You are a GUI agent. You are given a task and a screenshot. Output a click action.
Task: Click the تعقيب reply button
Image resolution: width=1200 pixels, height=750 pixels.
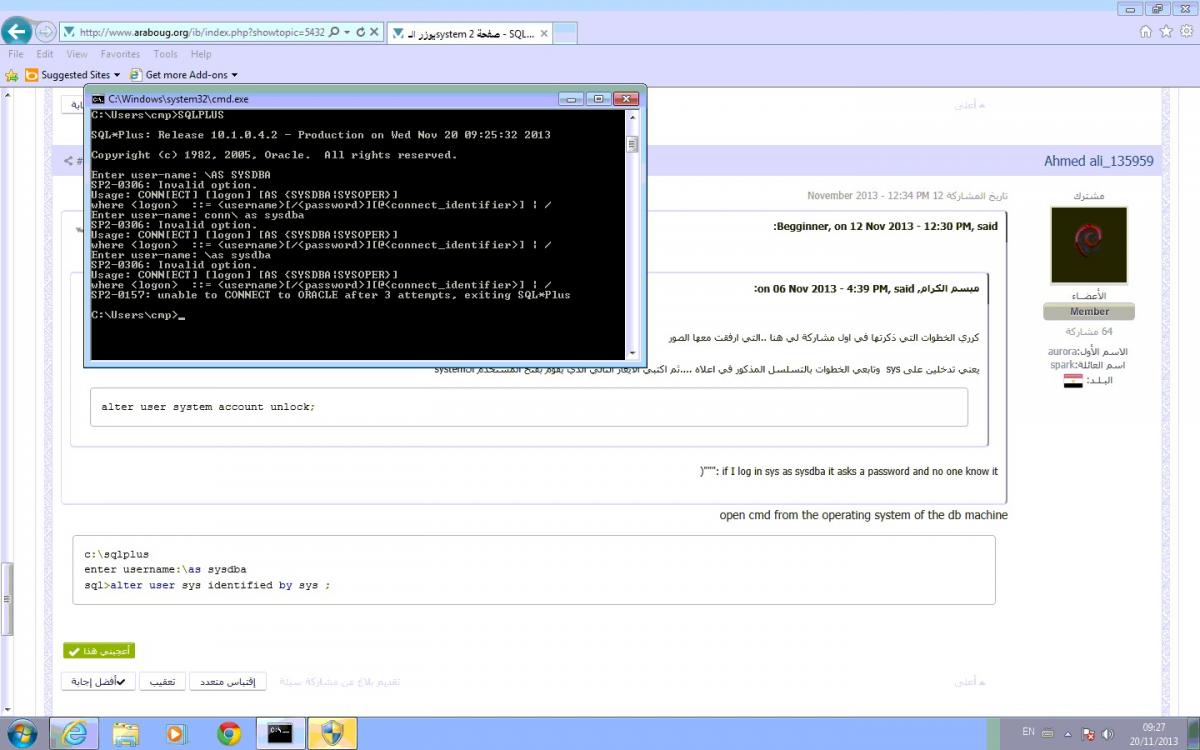162,682
